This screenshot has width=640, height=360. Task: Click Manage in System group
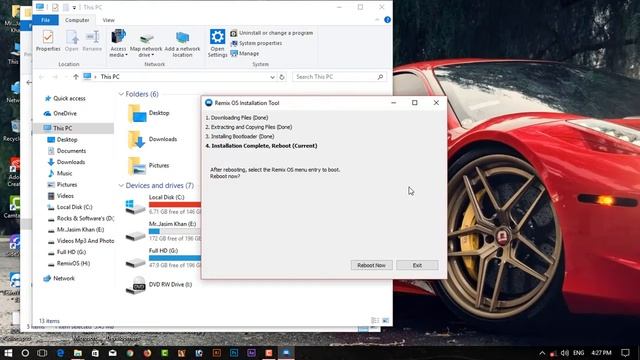coord(245,53)
